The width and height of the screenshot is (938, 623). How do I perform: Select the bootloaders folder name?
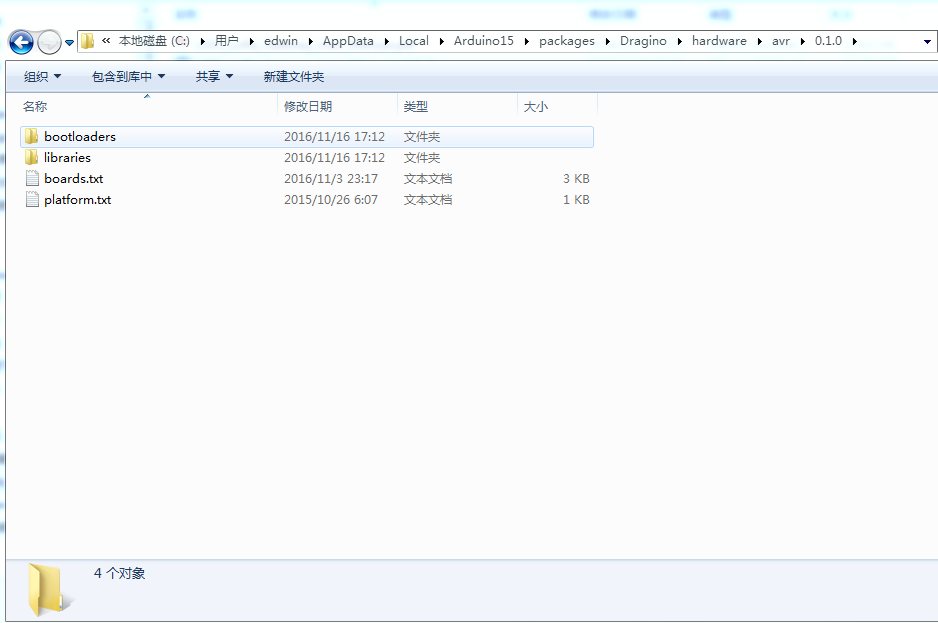(x=80, y=136)
